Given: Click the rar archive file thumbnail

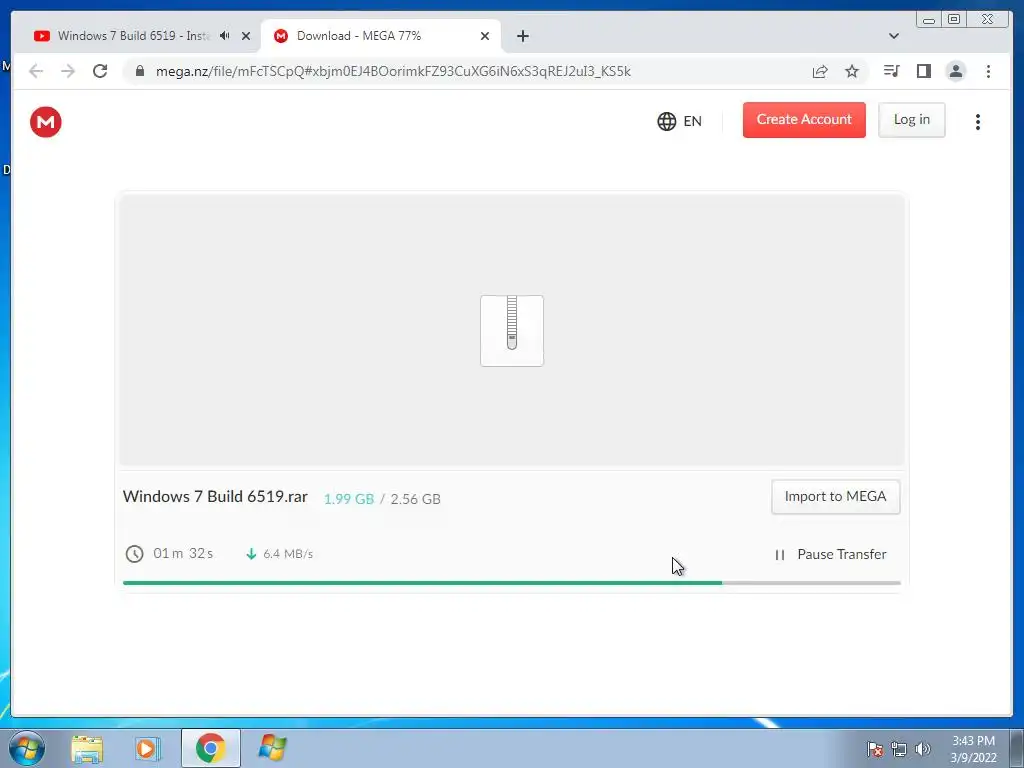Looking at the screenshot, I should pyautogui.click(x=512, y=330).
